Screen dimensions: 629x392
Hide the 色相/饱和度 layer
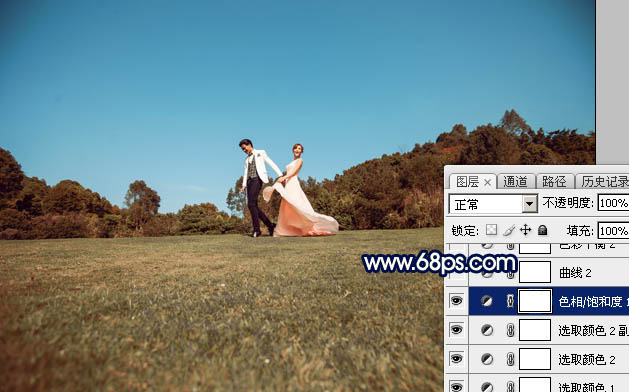[457, 301]
